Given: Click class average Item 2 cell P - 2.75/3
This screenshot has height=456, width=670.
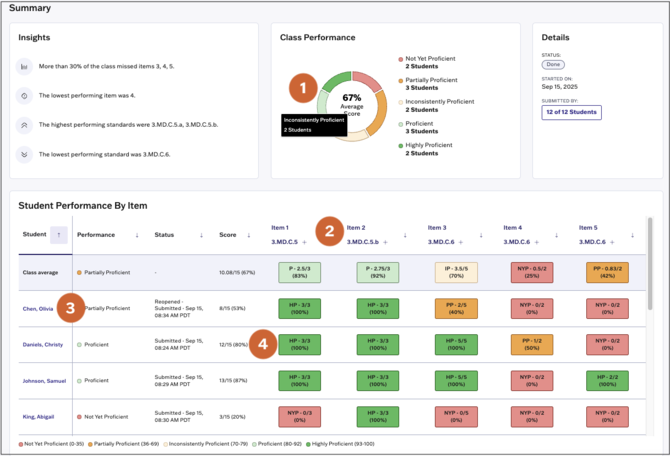Looking at the screenshot, I should (x=378, y=273).
